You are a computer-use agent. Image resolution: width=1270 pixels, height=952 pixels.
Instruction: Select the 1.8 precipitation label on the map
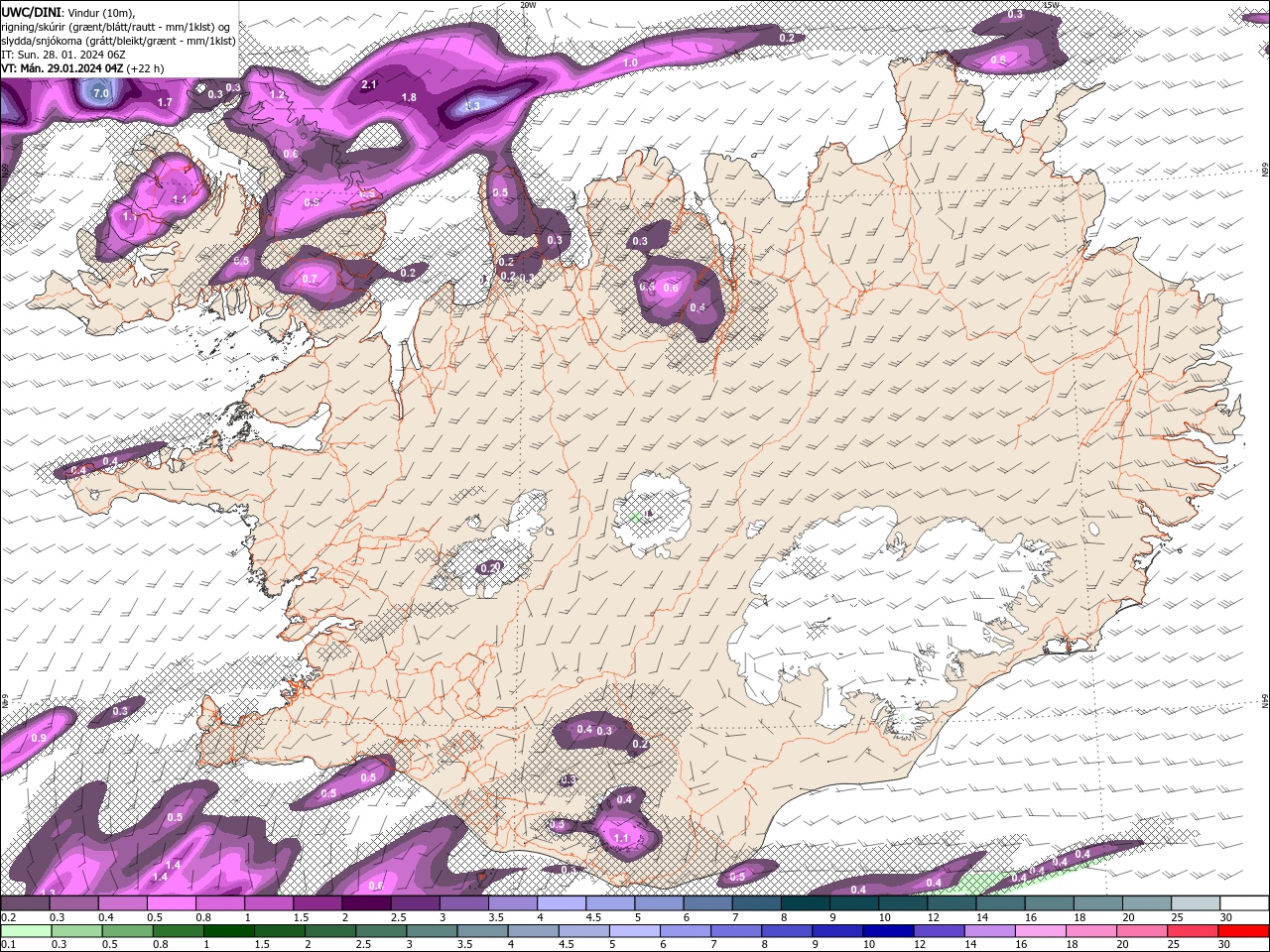(x=409, y=97)
